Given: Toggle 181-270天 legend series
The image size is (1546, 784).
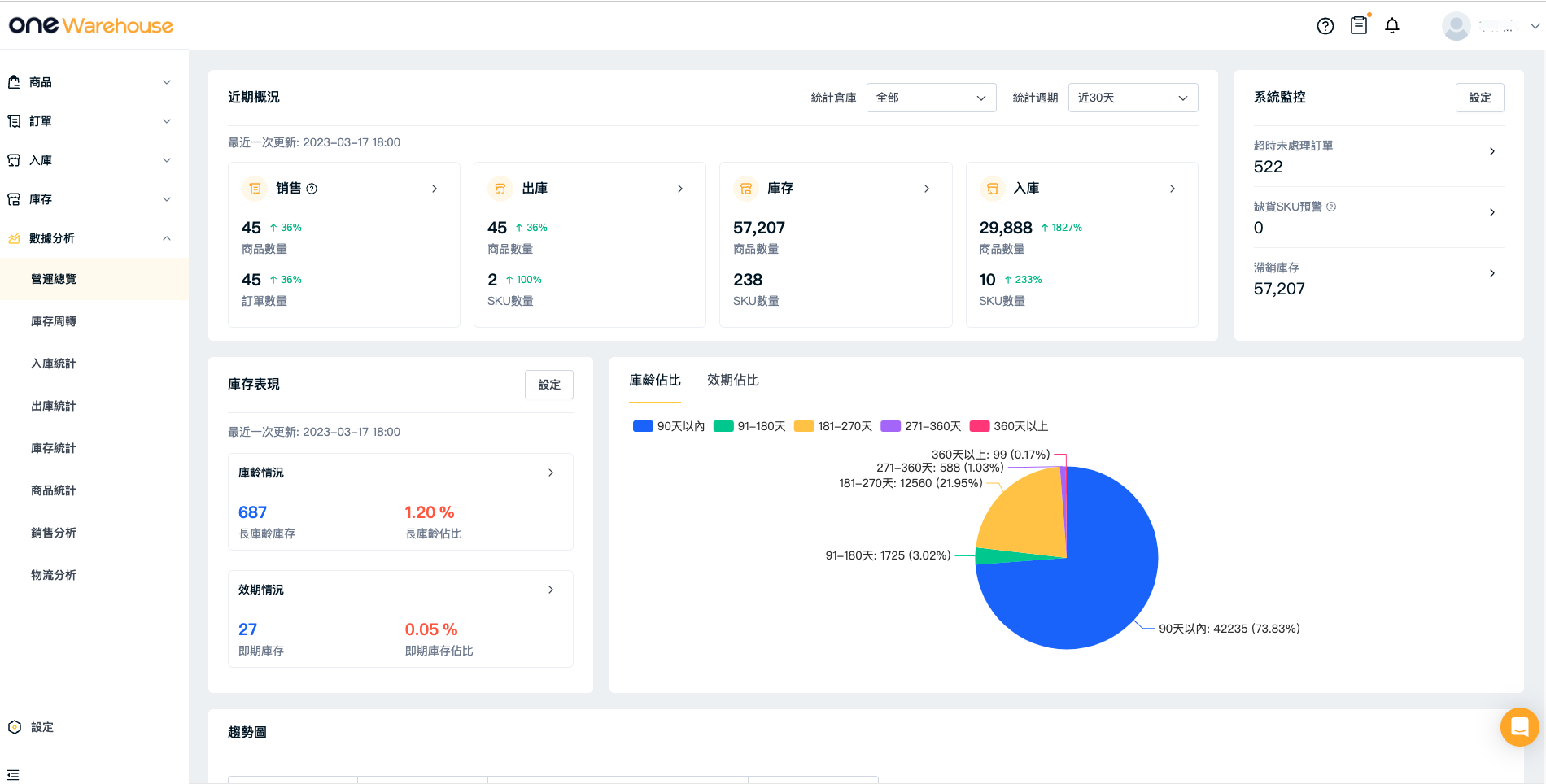Looking at the screenshot, I should click(x=833, y=426).
